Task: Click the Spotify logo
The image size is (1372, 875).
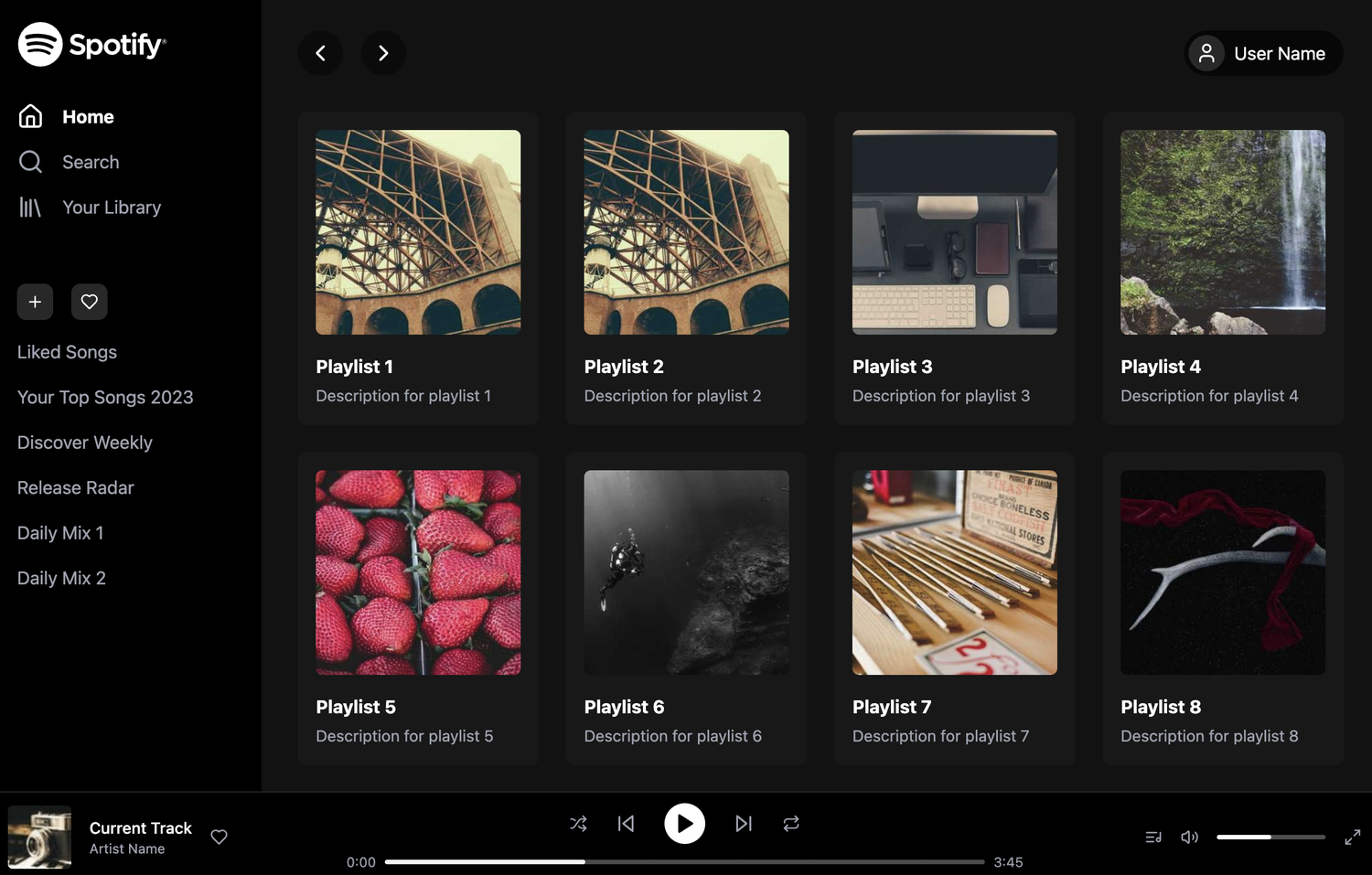Action: coord(91,45)
